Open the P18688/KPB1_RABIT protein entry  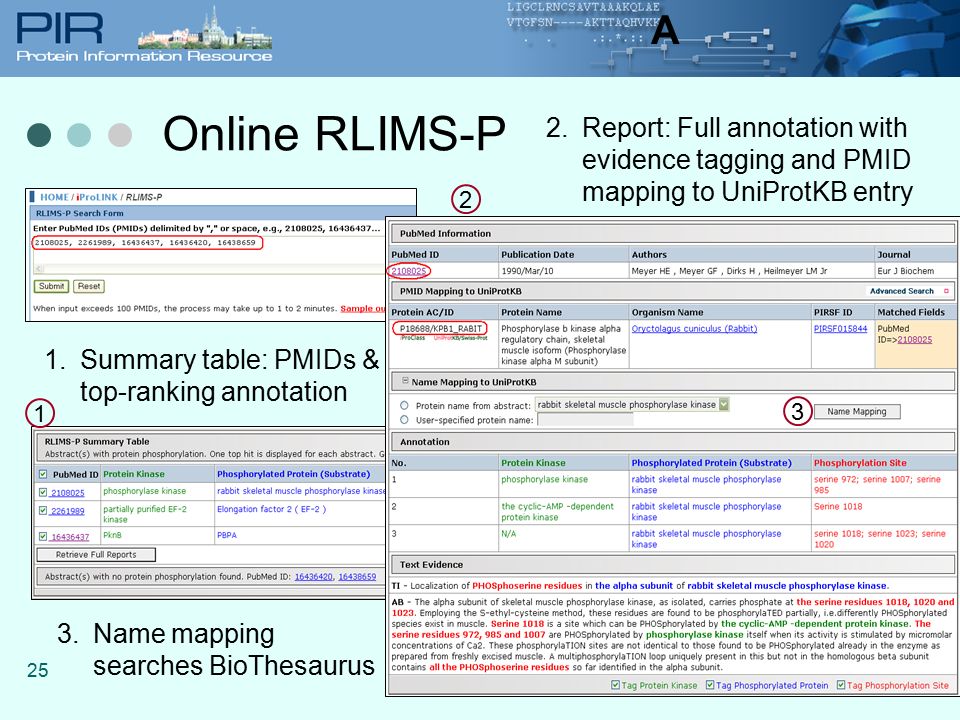coord(440,329)
